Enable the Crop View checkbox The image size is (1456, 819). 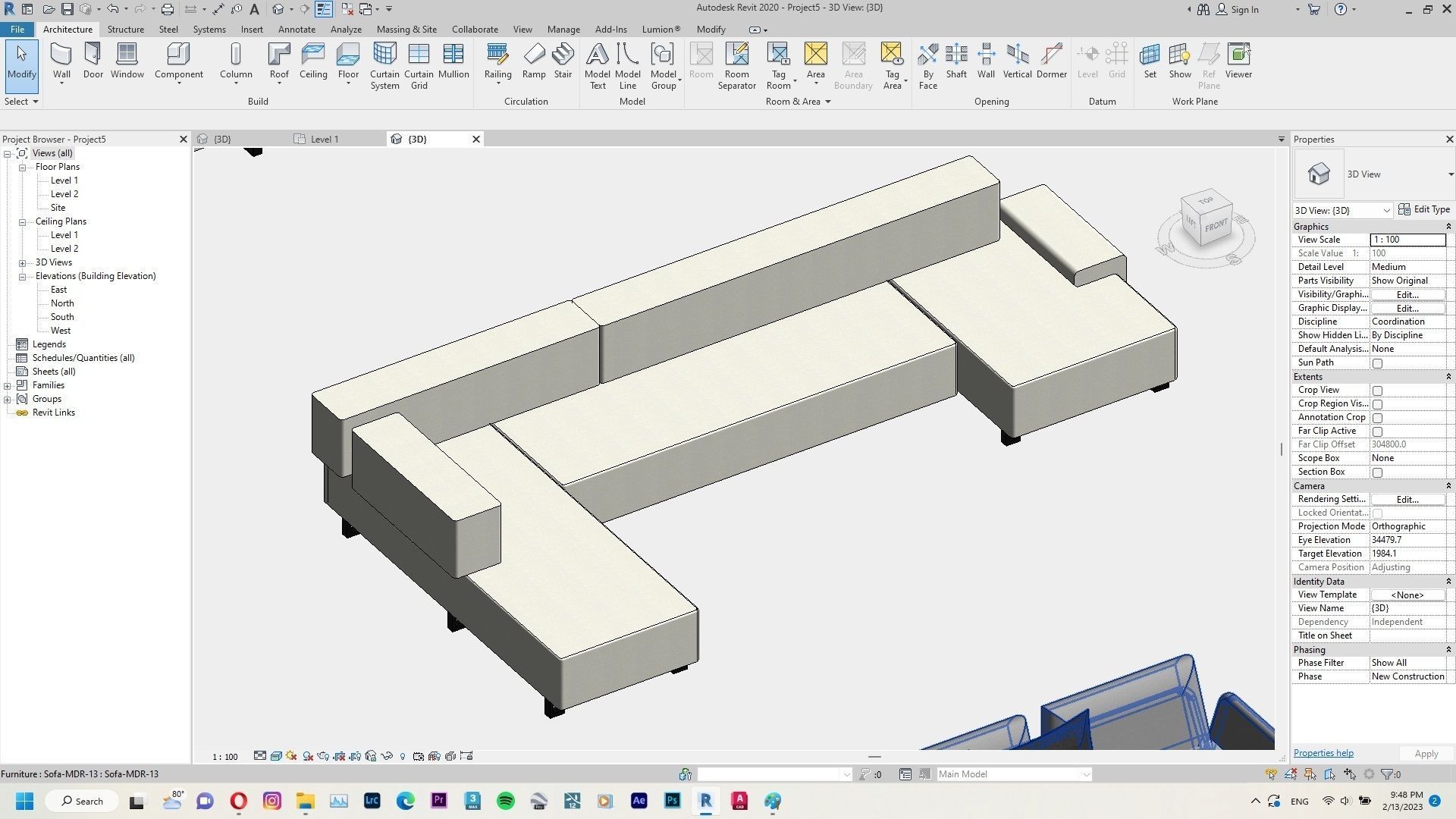point(1377,391)
